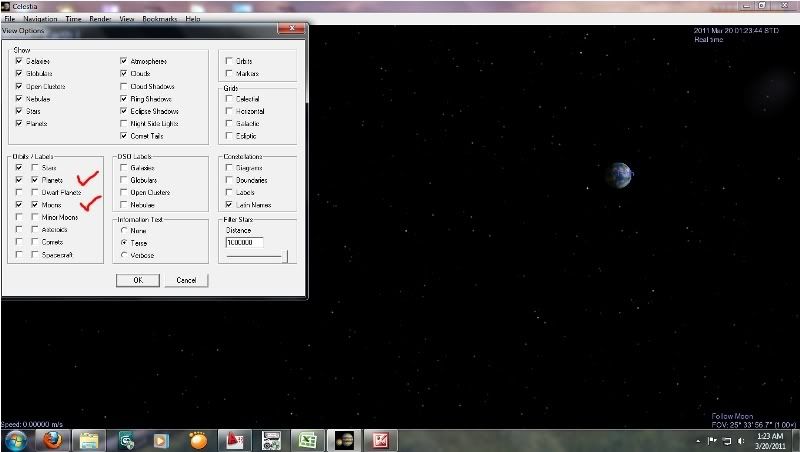Image resolution: width=800 pixels, height=452 pixels.
Task: Enable Cloud Shadows
Action: pyautogui.click(x=123, y=86)
